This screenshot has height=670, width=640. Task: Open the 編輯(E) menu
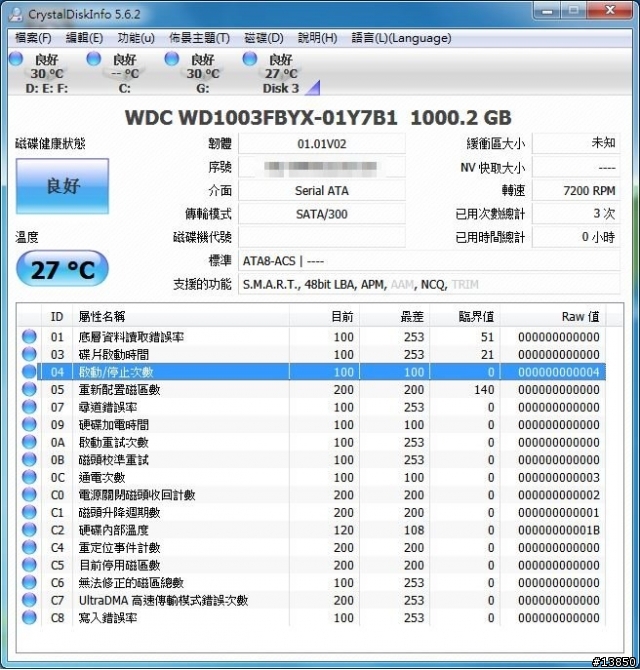coord(84,38)
